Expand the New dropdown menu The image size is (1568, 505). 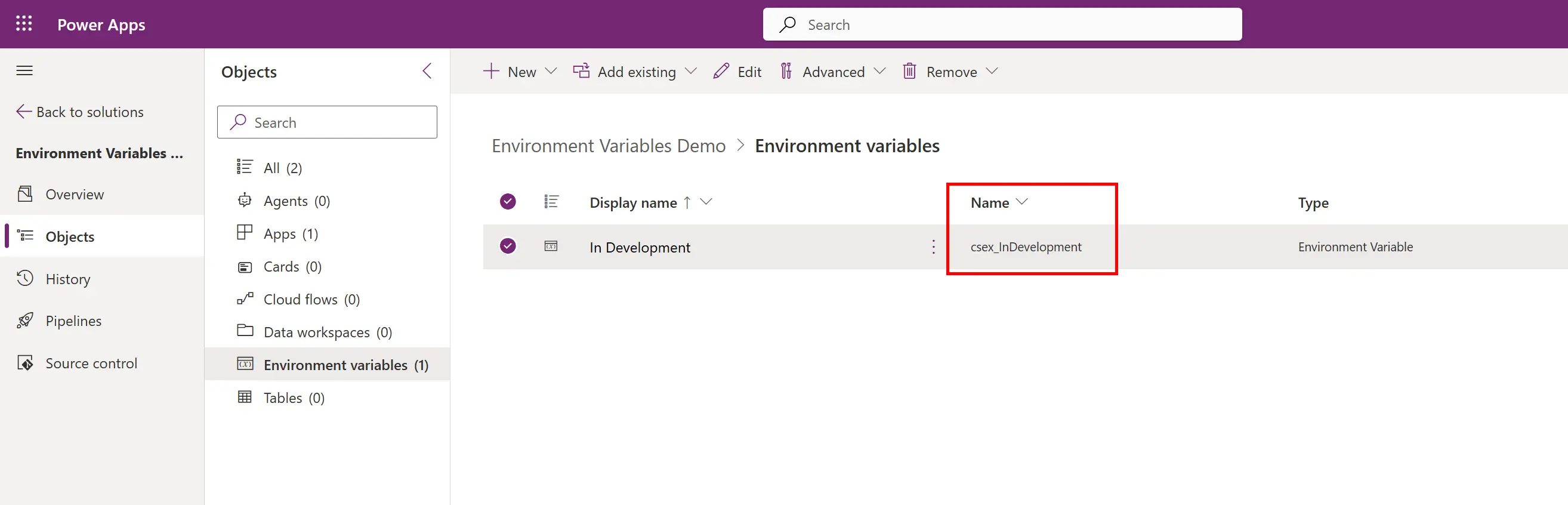(x=551, y=71)
